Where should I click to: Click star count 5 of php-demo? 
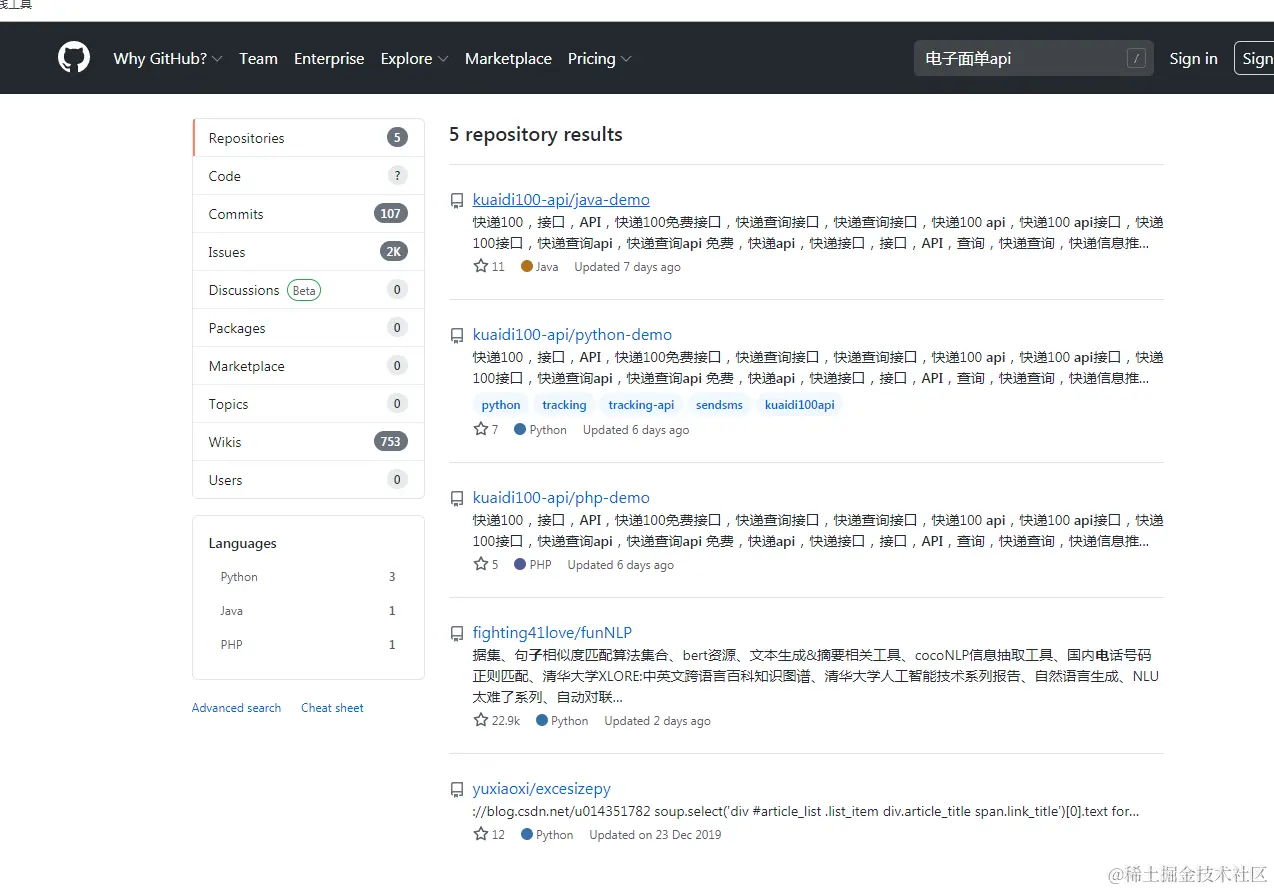tap(486, 565)
